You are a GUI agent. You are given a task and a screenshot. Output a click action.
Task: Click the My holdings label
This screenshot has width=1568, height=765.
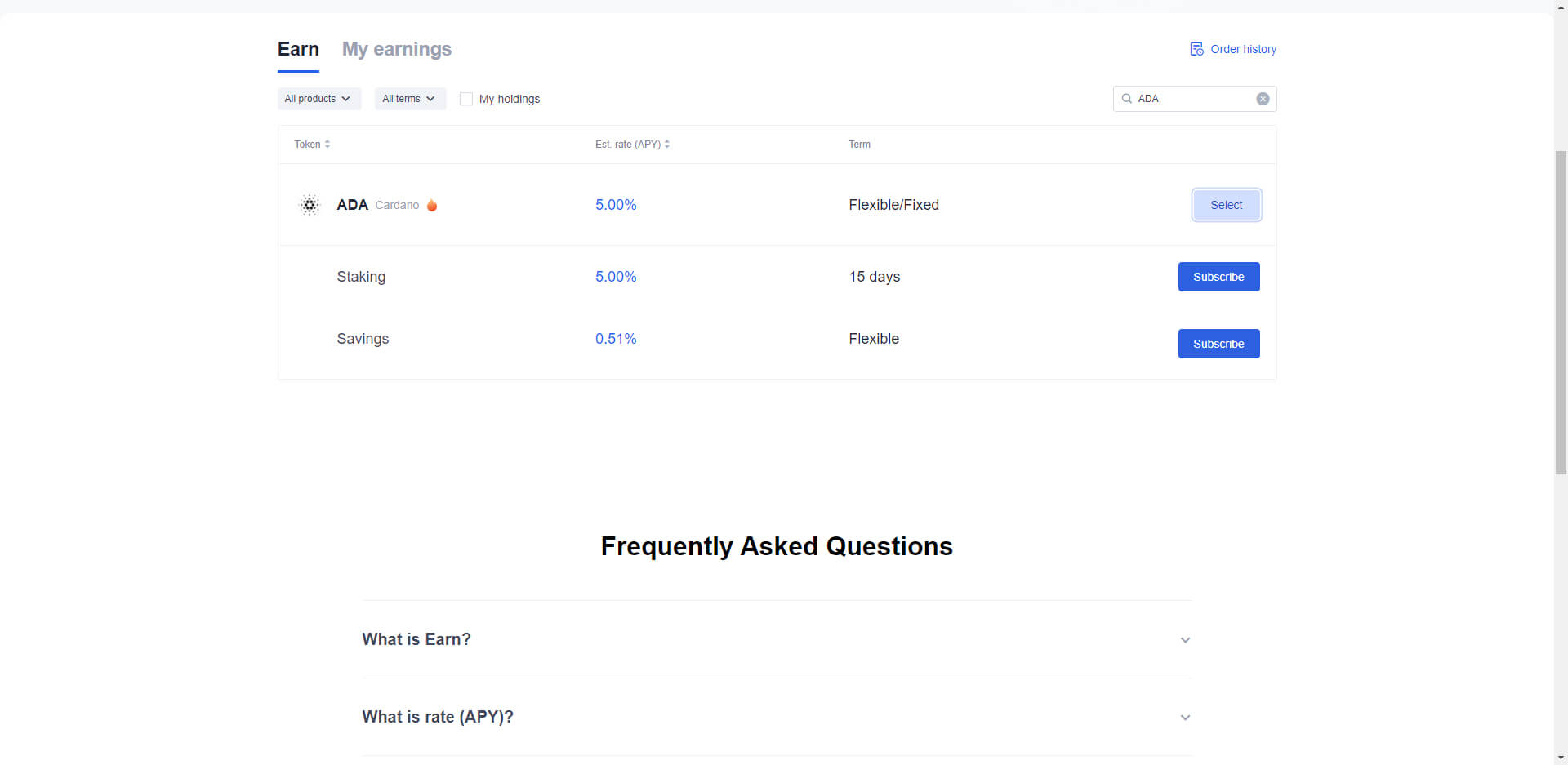(x=510, y=99)
